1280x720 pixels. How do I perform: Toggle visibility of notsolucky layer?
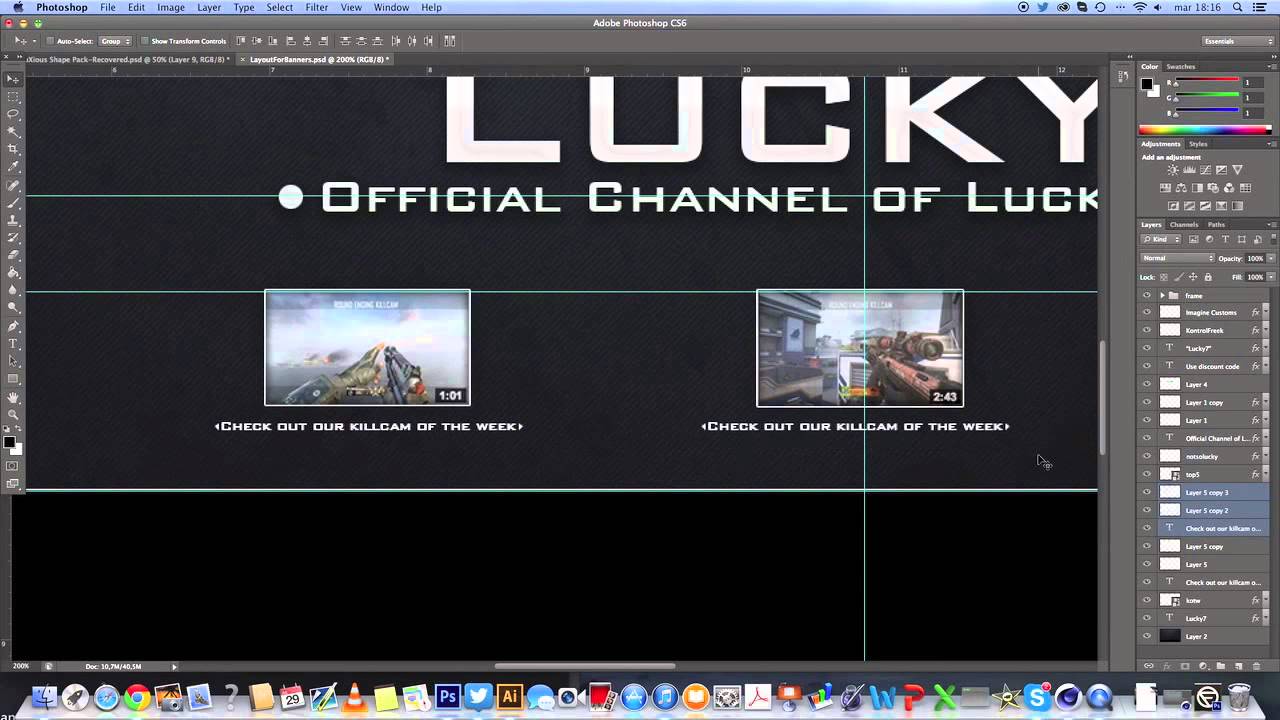(1147, 456)
